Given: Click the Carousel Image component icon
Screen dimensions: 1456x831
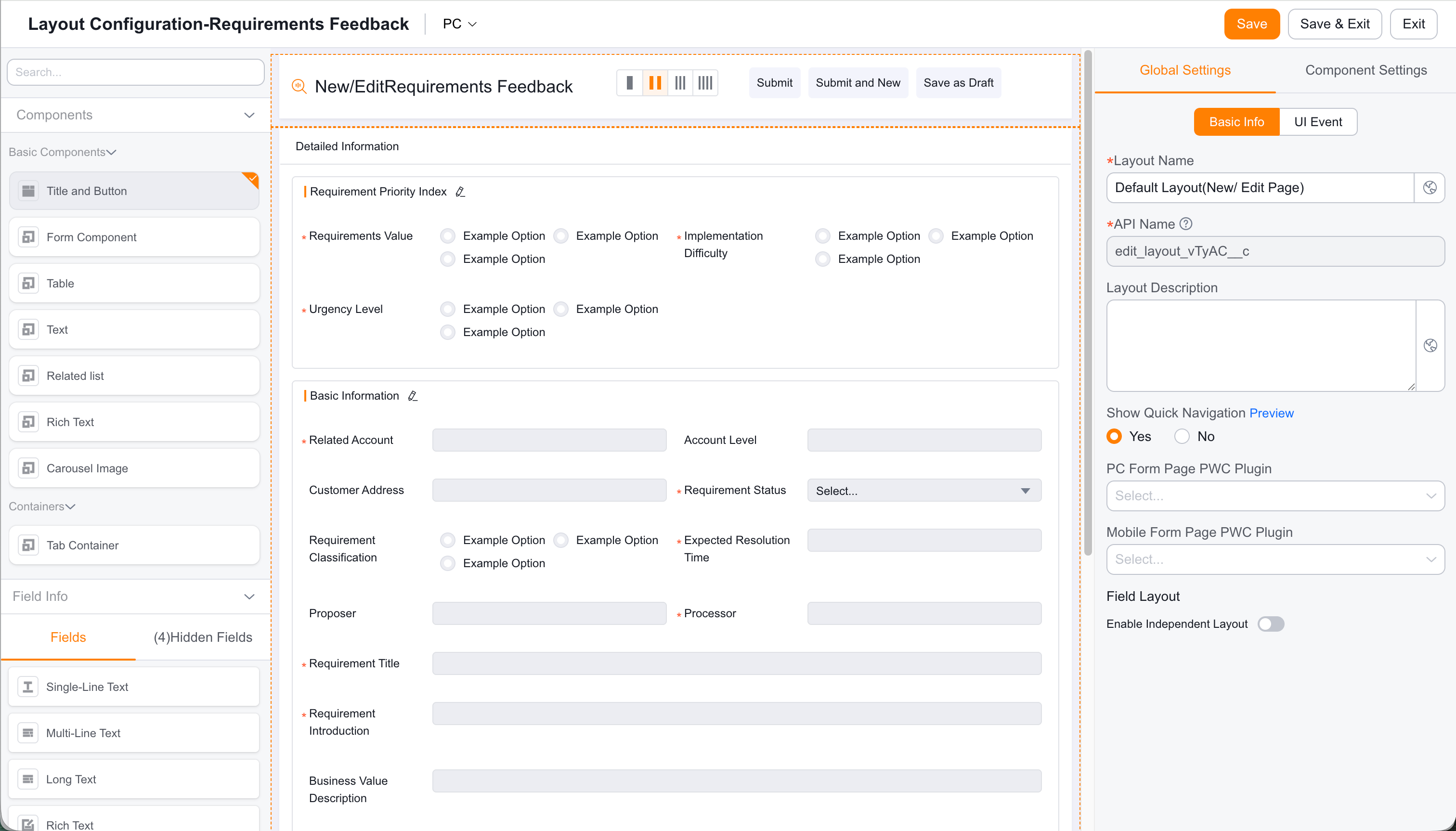Looking at the screenshot, I should (x=28, y=468).
